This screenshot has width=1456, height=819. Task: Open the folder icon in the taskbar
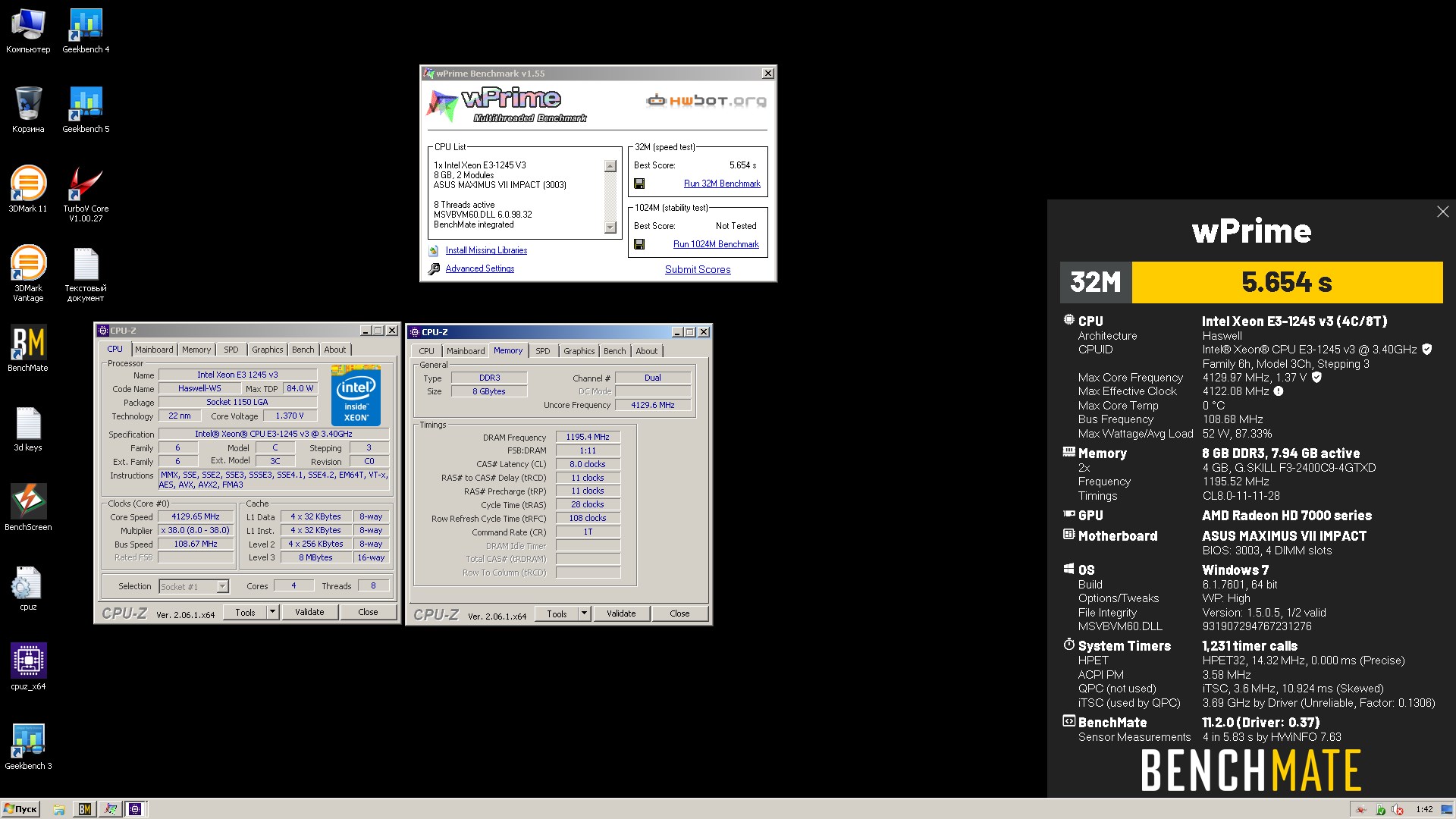pos(58,809)
